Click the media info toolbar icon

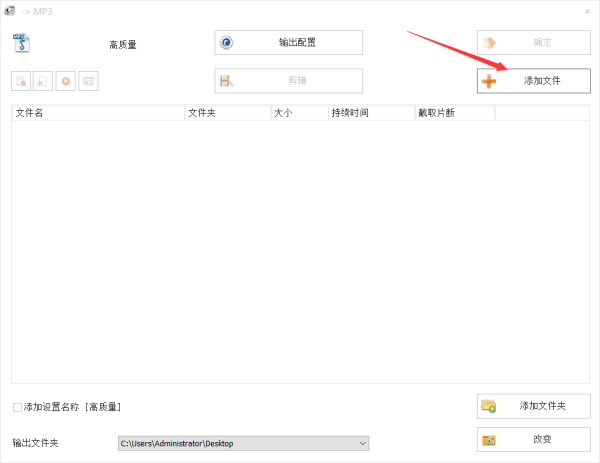tap(88, 81)
